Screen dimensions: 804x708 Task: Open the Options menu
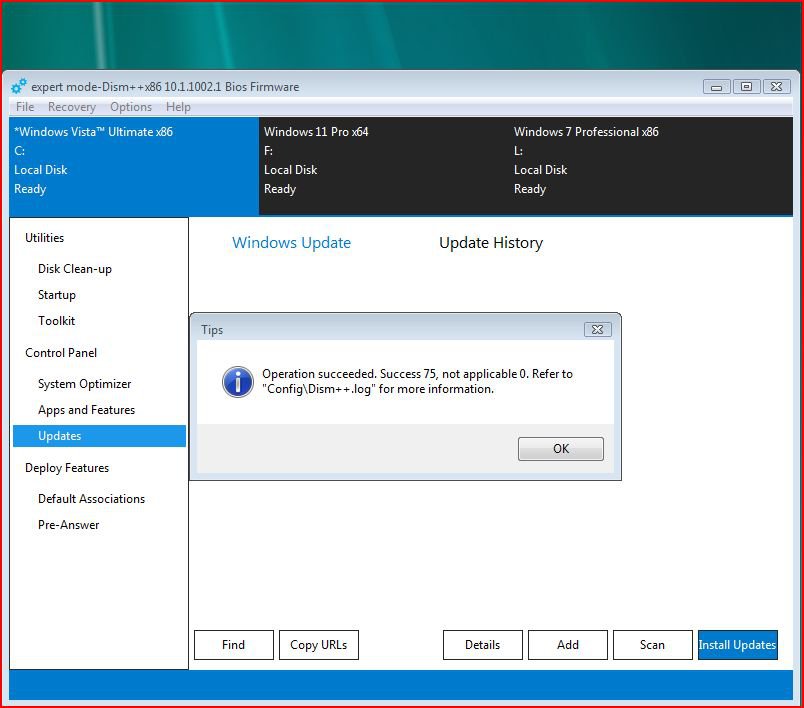click(x=131, y=107)
